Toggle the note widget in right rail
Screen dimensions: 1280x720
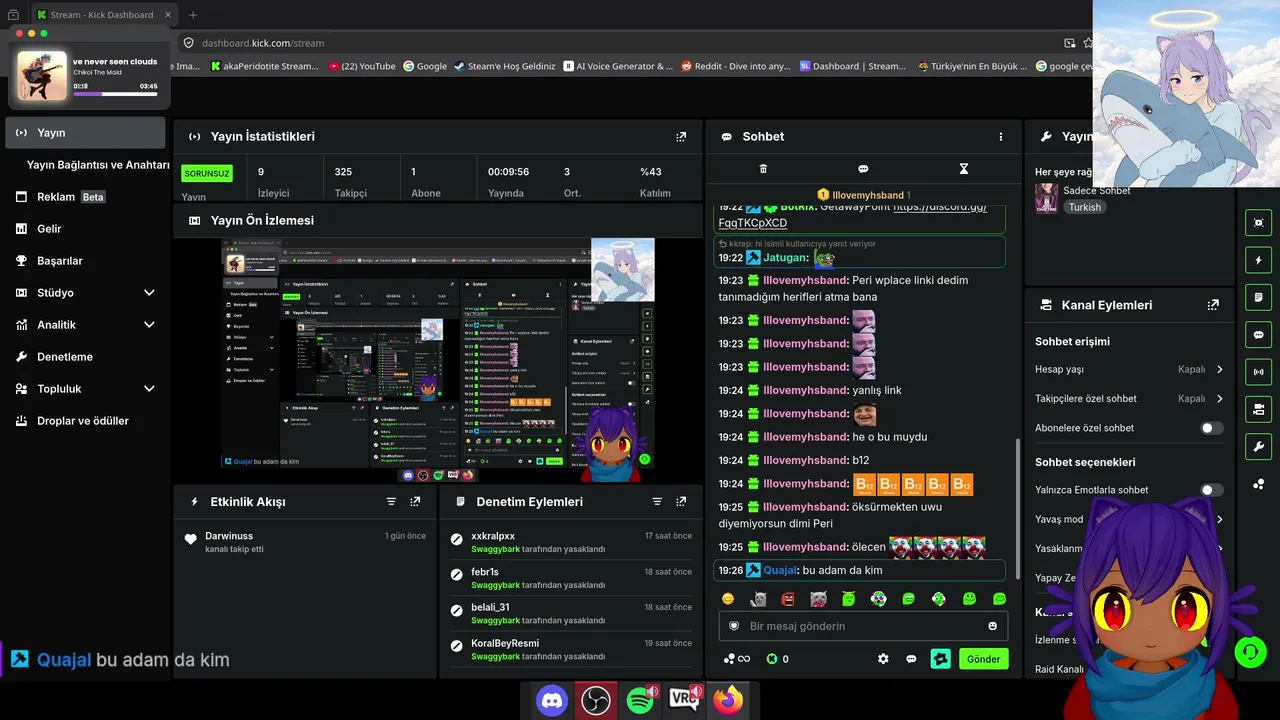(1258, 297)
